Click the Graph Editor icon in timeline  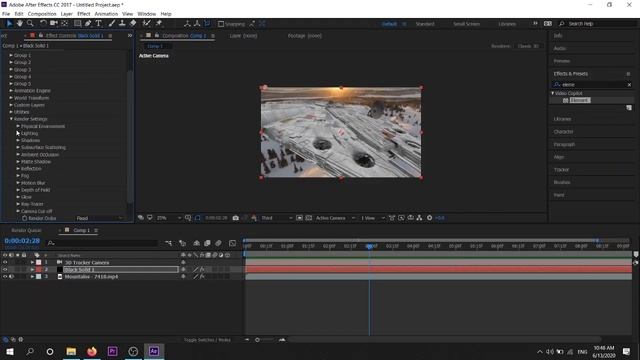coord(232,243)
